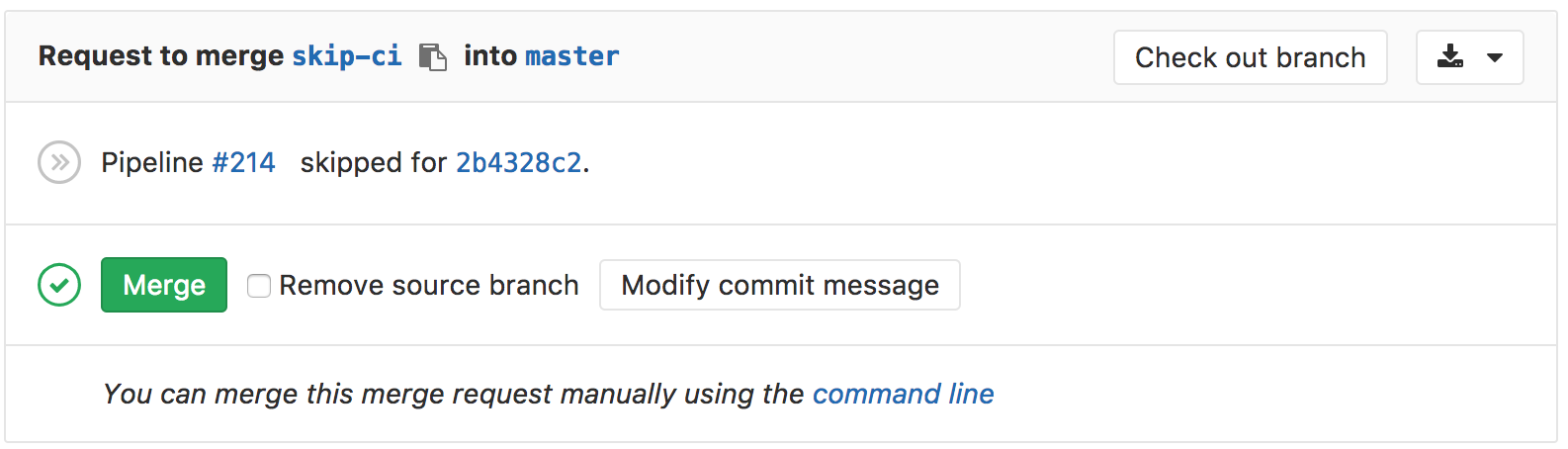Expand the download options caret
This screenshot has width=1568, height=449.
coord(1495,57)
